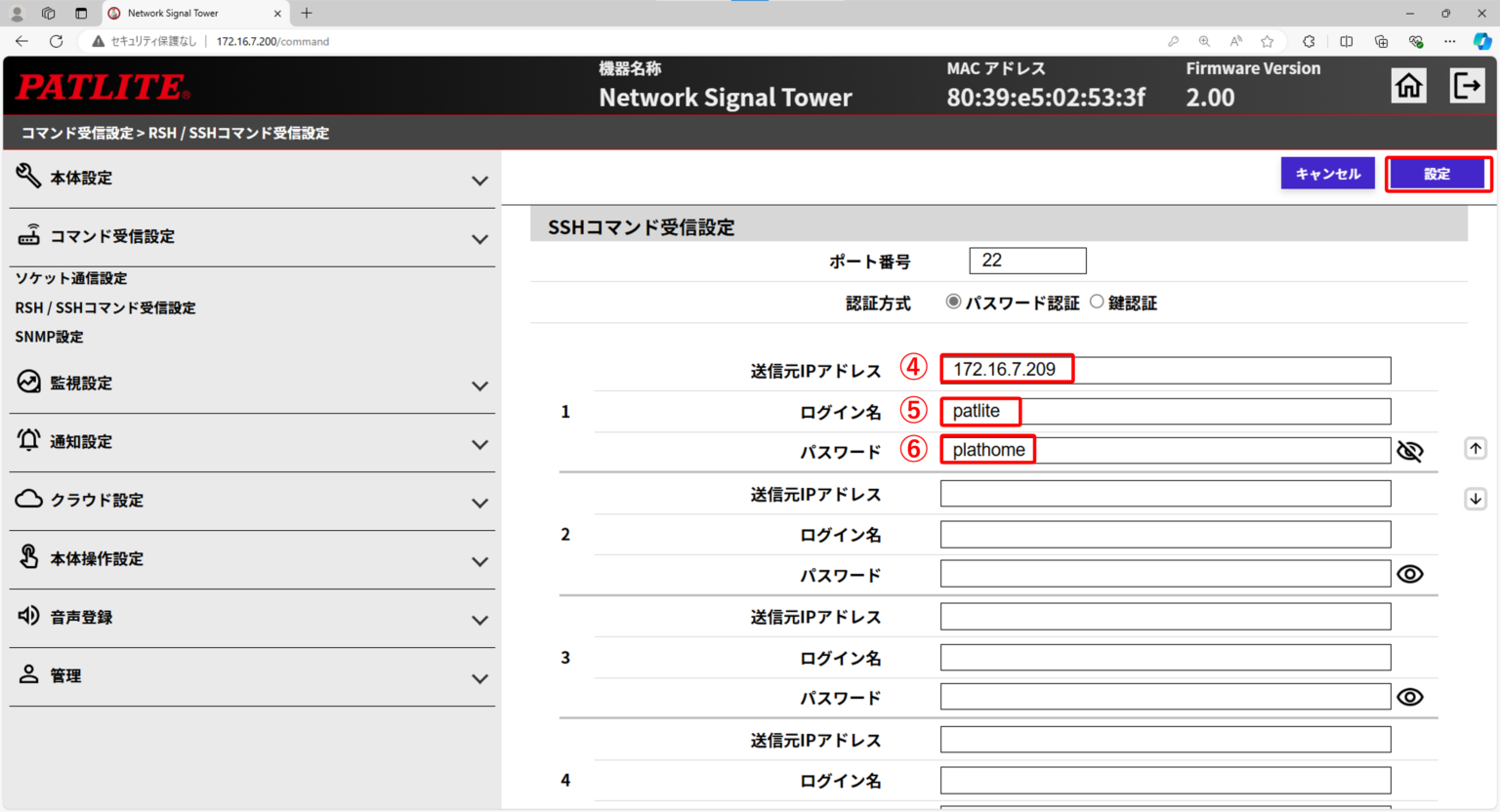Click the speaker icon for 音声登録
This screenshot has width=1500, height=812.
(x=26, y=617)
